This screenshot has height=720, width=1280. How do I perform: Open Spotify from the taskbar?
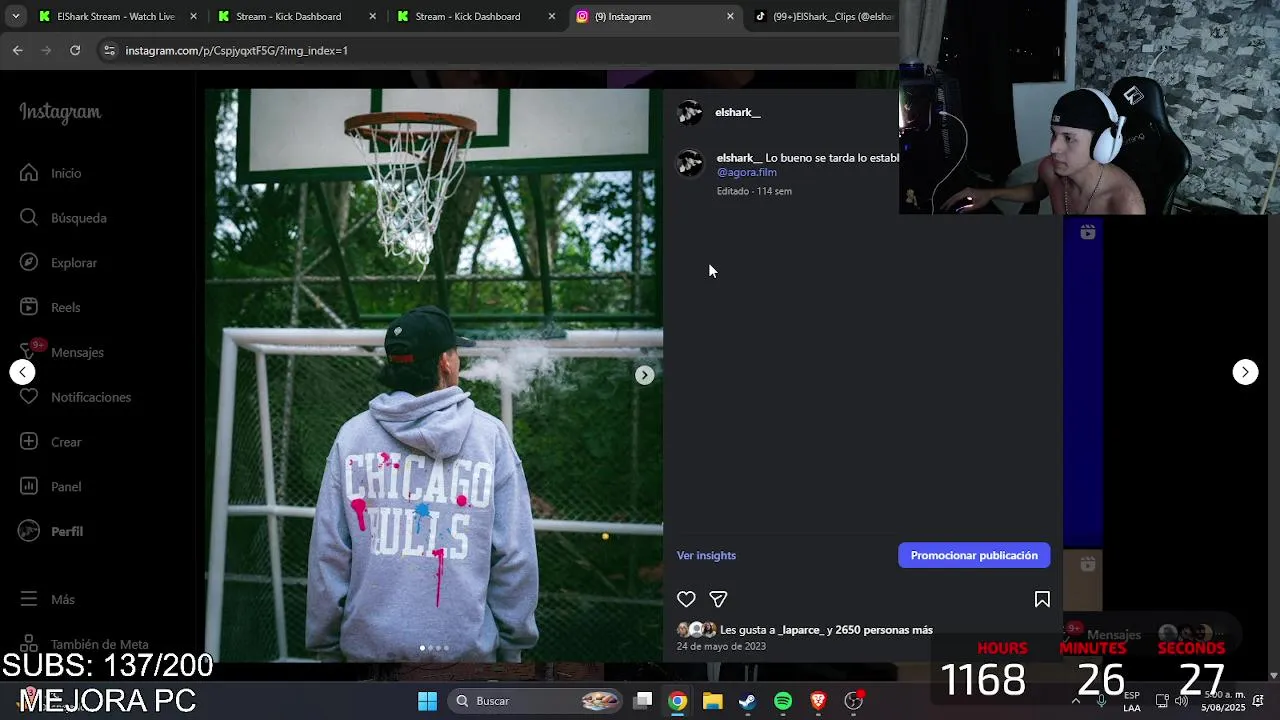(x=783, y=701)
